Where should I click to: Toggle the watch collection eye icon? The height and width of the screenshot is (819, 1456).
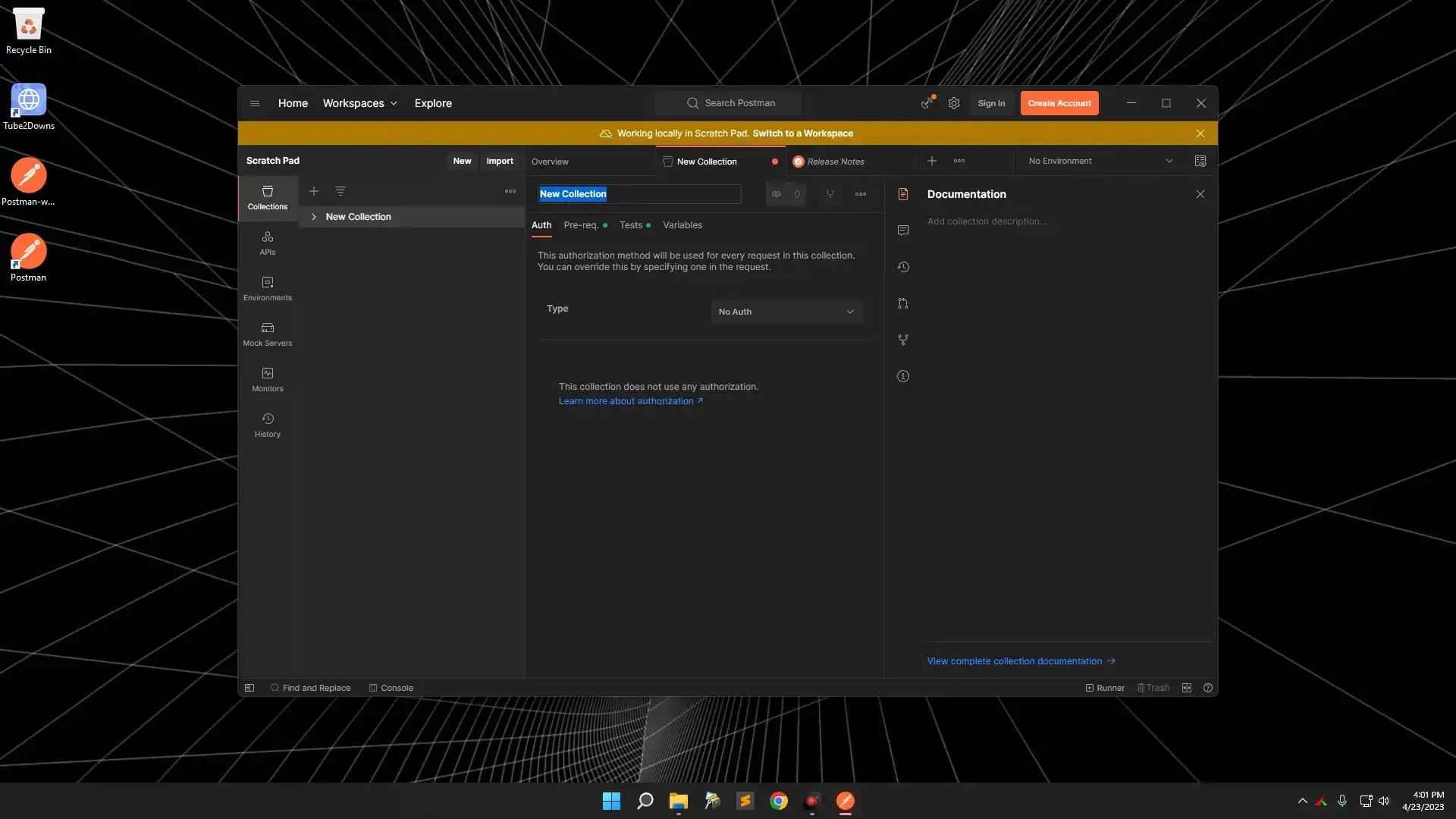tap(777, 194)
